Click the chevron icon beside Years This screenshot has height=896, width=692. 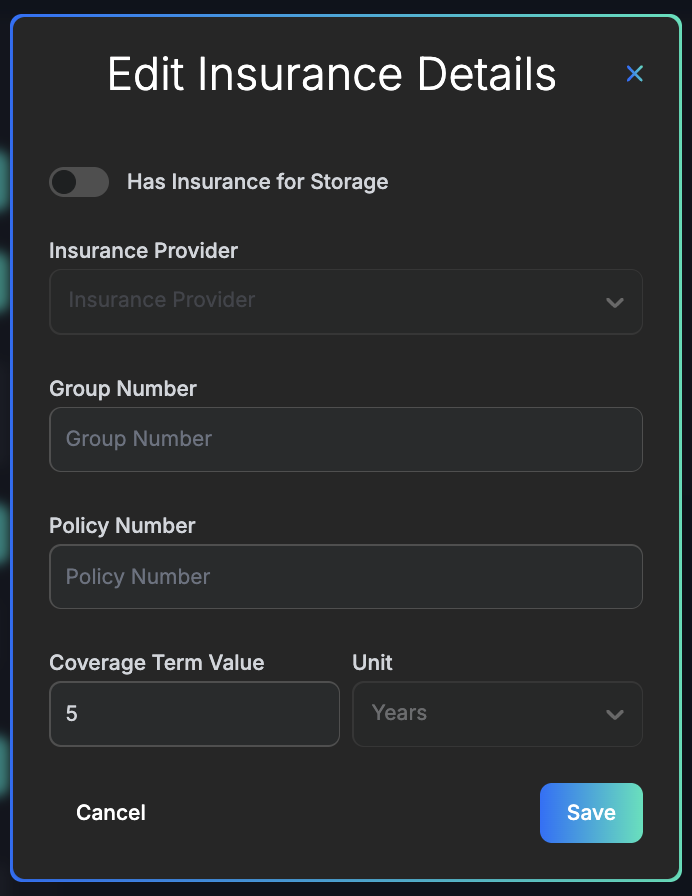click(615, 714)
